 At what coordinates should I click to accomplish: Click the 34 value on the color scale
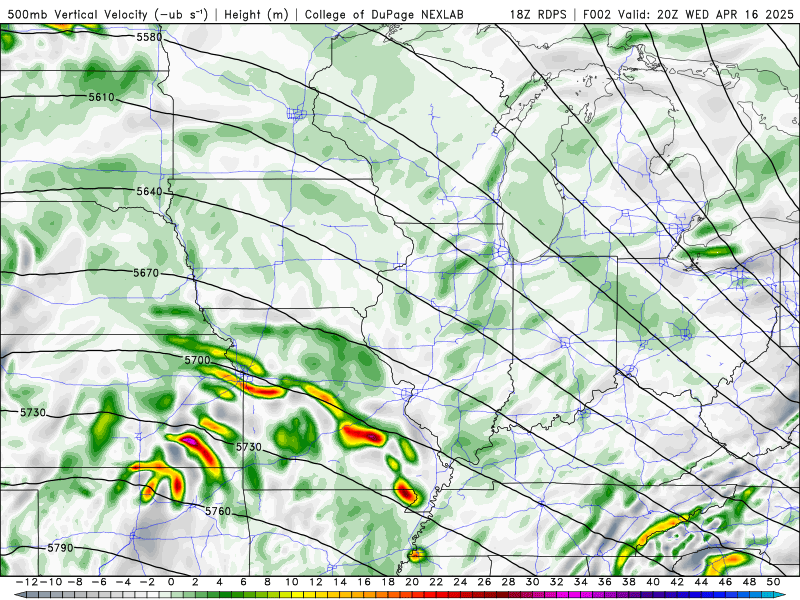[x=581, y=582]
